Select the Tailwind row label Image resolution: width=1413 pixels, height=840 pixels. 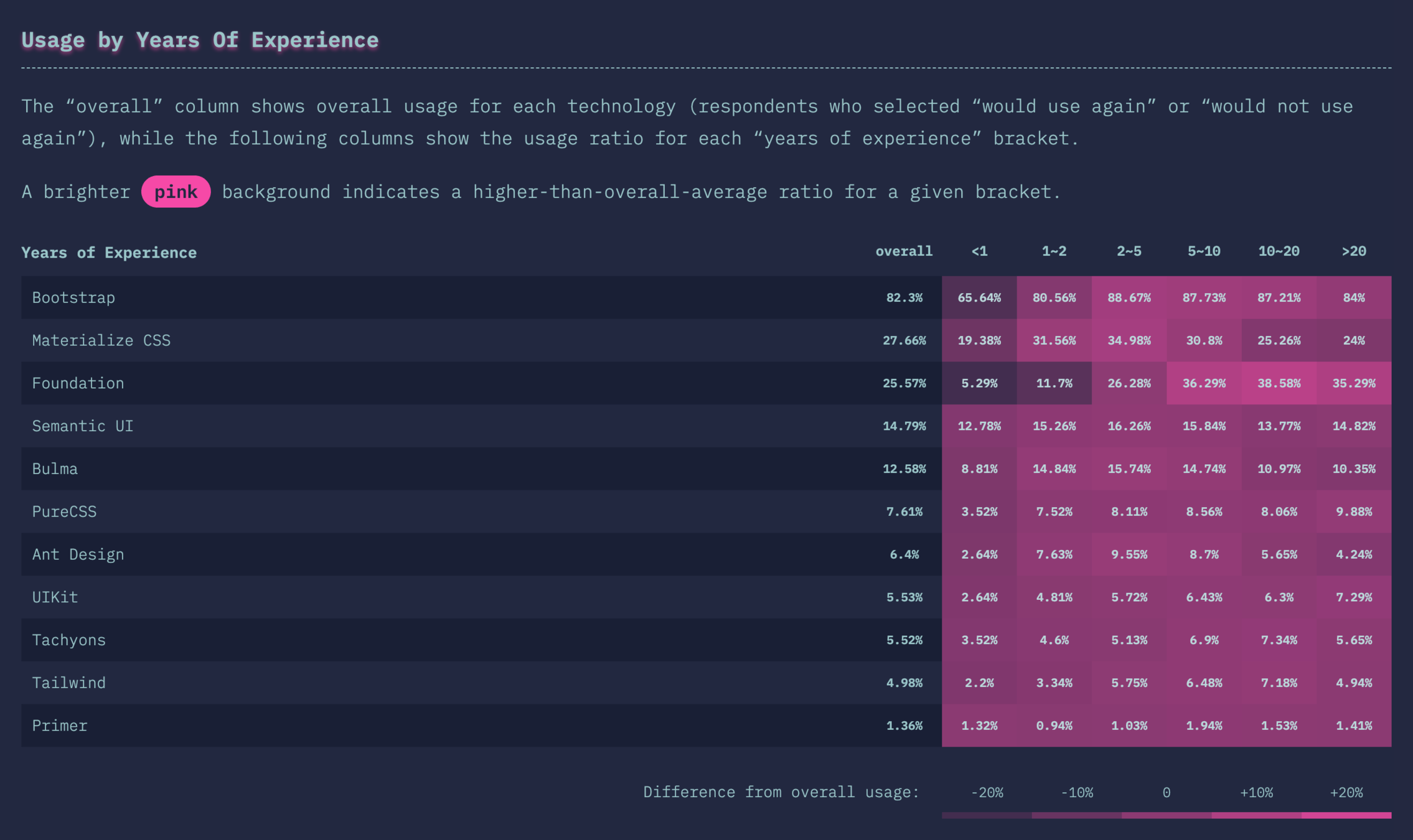tap(68, 683)
